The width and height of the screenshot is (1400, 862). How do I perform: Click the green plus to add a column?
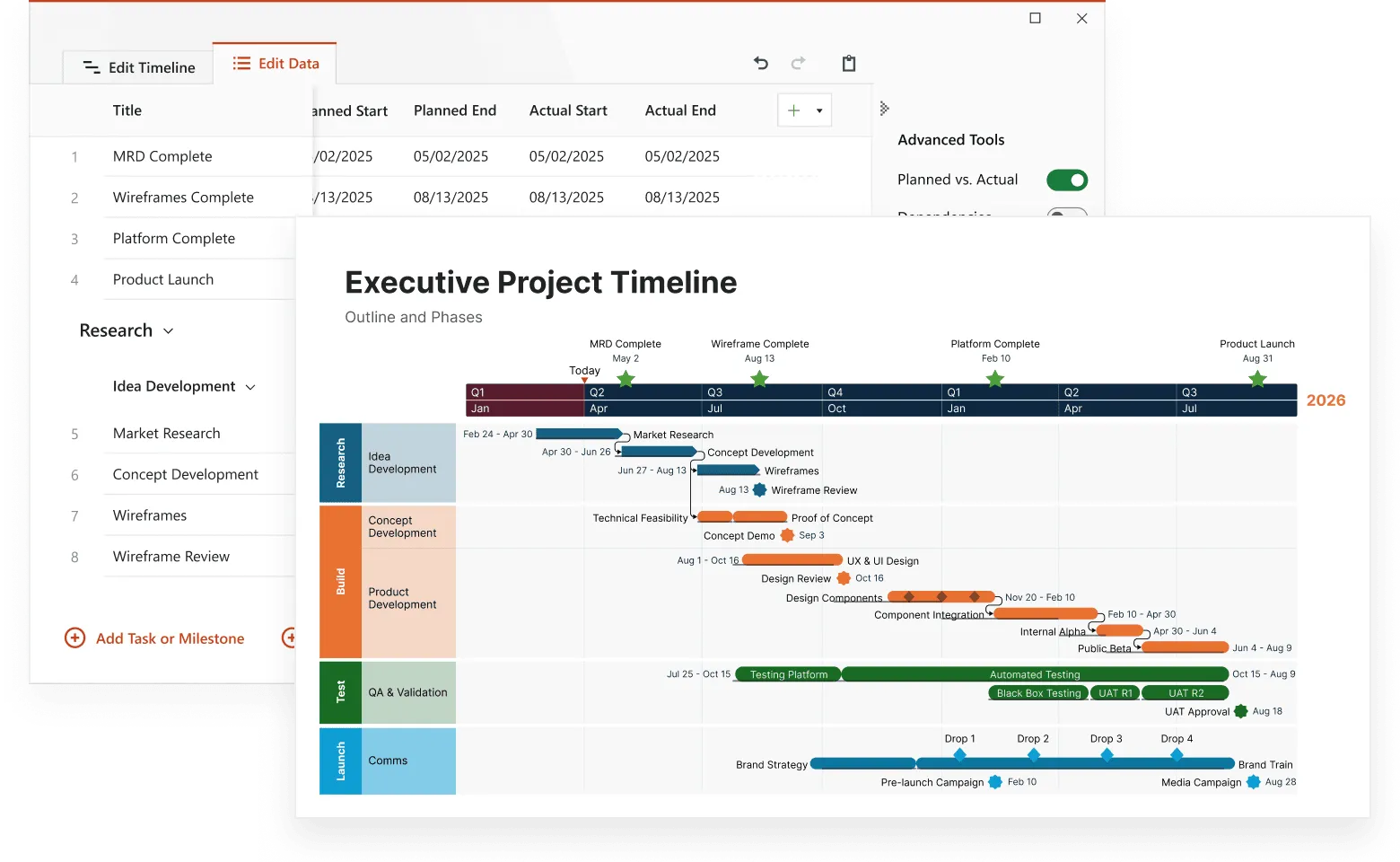point(793,110)
